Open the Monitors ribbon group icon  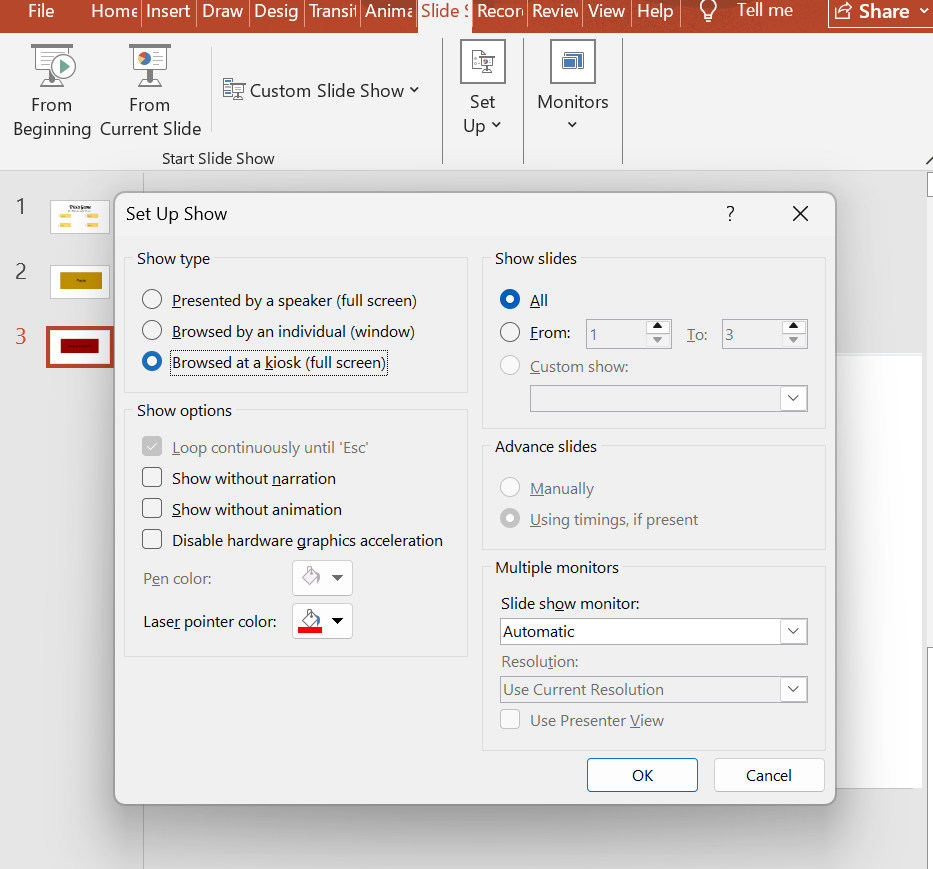click(572, 63)
